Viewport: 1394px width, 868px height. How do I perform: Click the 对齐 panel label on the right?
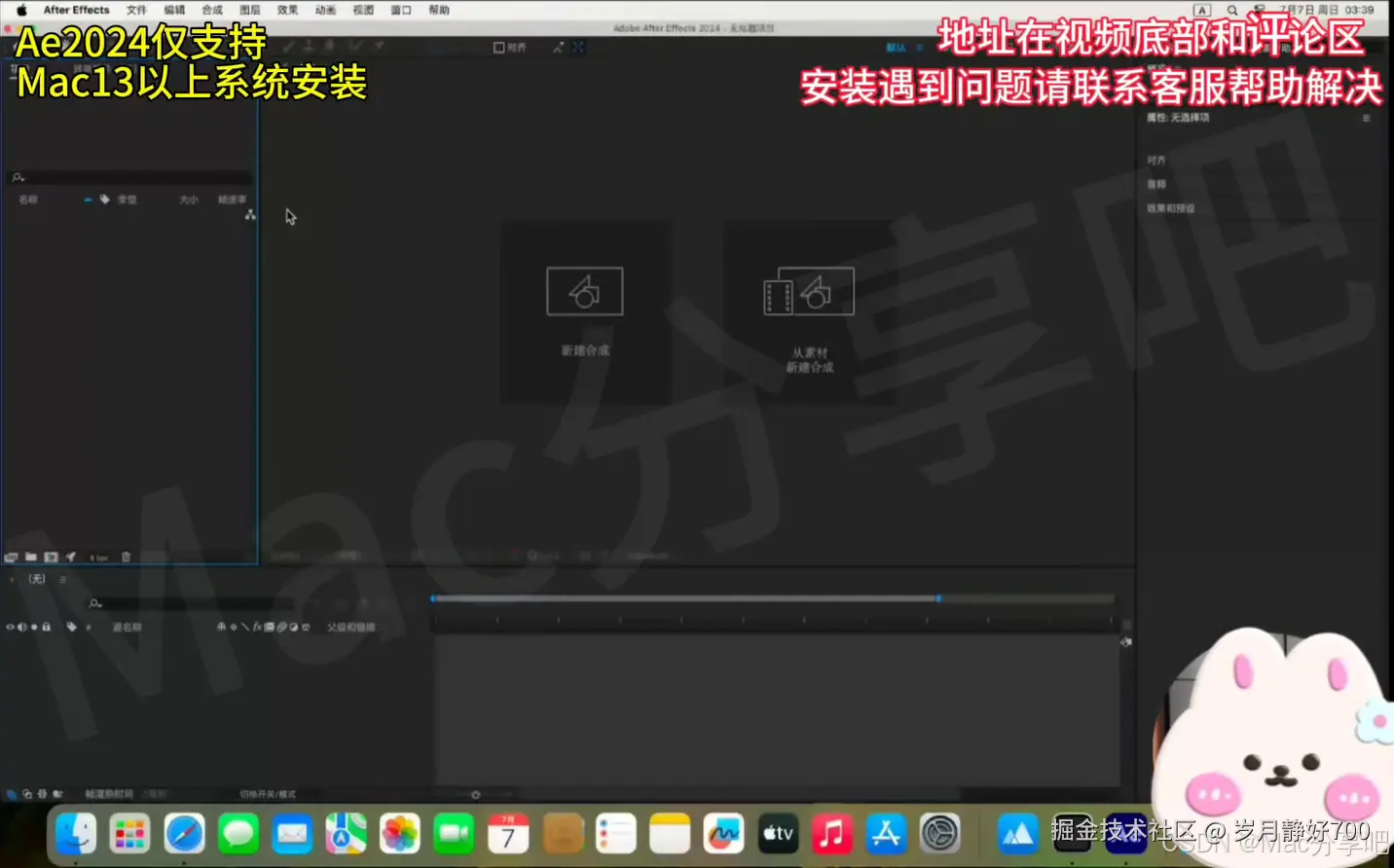pyautogui.click(x=1156, y=160)
